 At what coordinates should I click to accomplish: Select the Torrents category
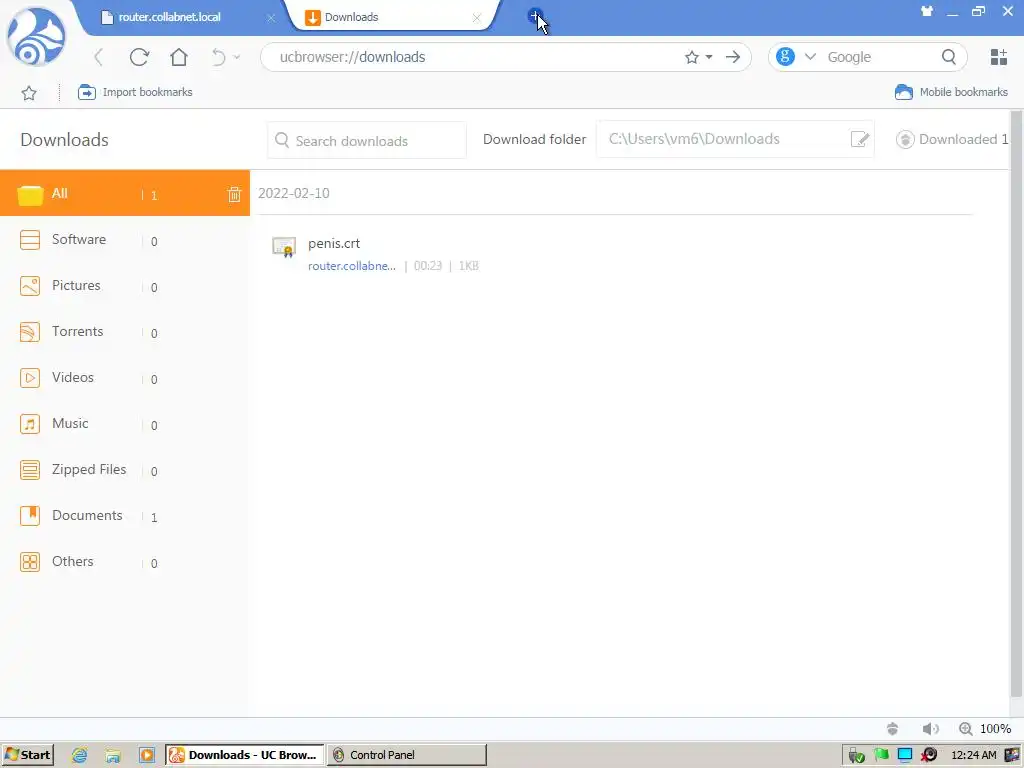coord(125,332)
